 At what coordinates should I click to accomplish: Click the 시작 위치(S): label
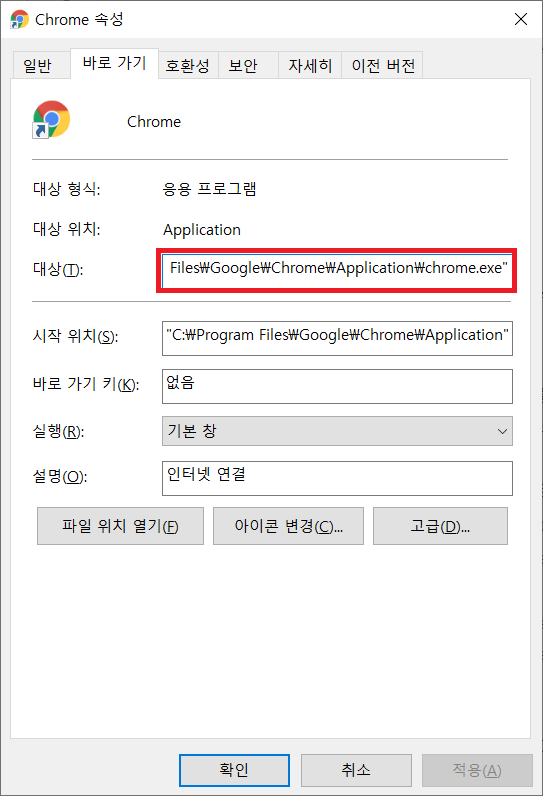[75, 336]
